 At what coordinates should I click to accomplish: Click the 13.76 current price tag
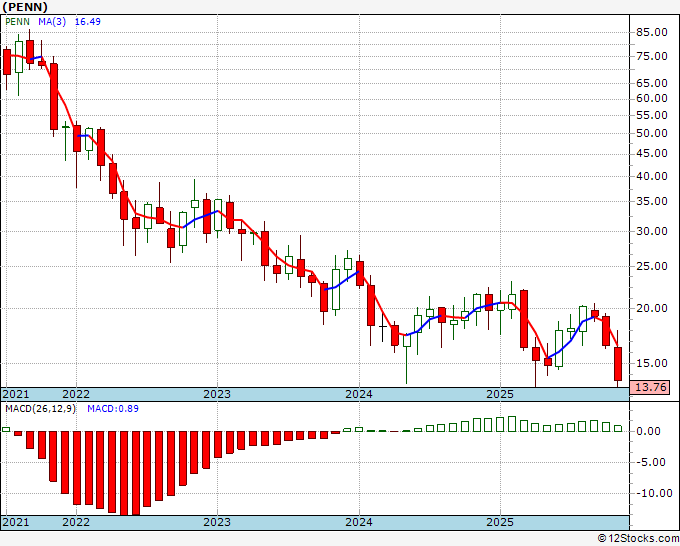click(649, 387)
